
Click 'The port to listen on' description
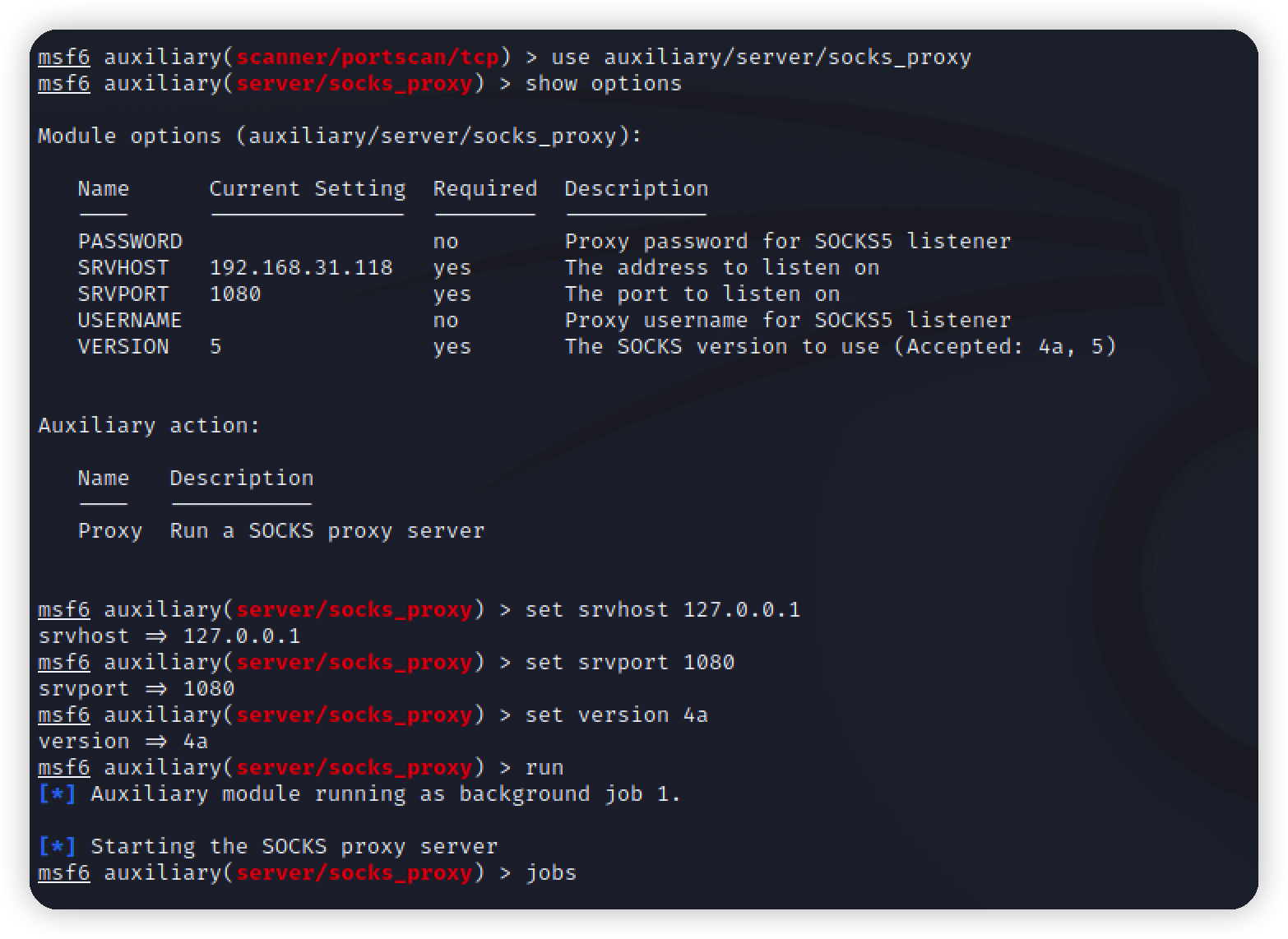click(702, 294)
